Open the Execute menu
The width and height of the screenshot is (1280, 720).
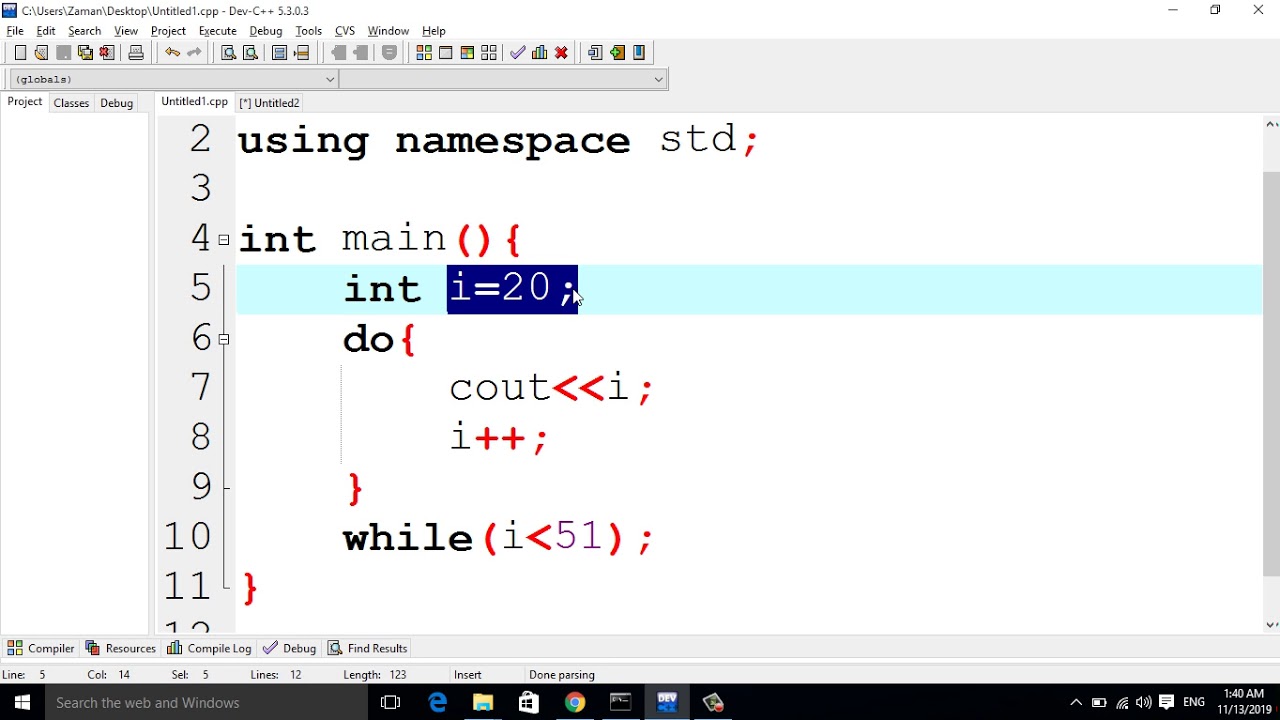tap(217, 31)
